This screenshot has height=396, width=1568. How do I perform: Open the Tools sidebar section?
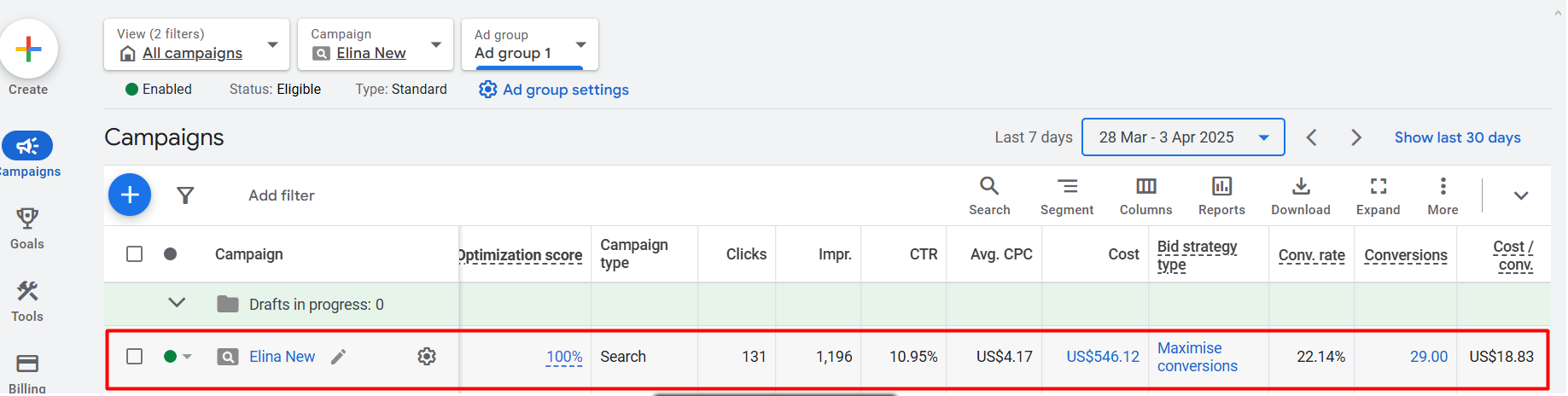pyautogui.click(x=27, y=301)
